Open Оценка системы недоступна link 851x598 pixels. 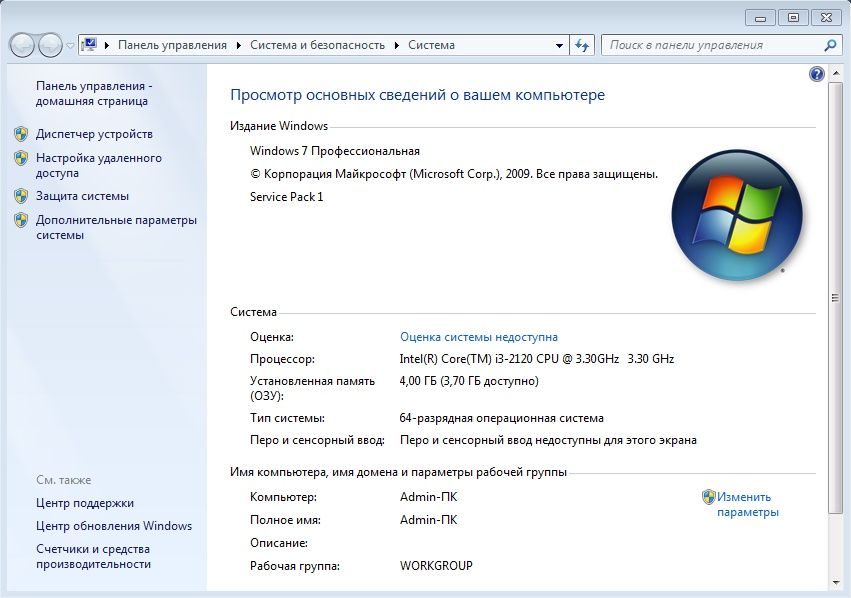tap(479, 337)
